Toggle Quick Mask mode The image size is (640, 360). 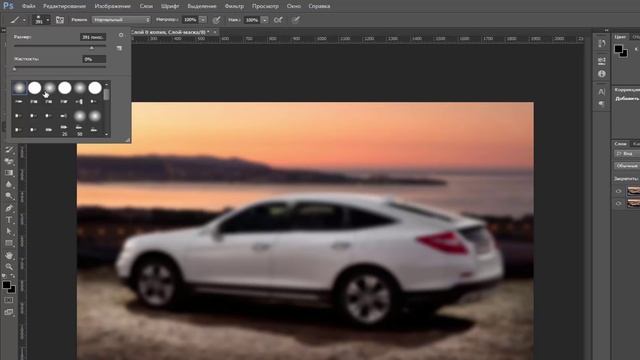9,300
